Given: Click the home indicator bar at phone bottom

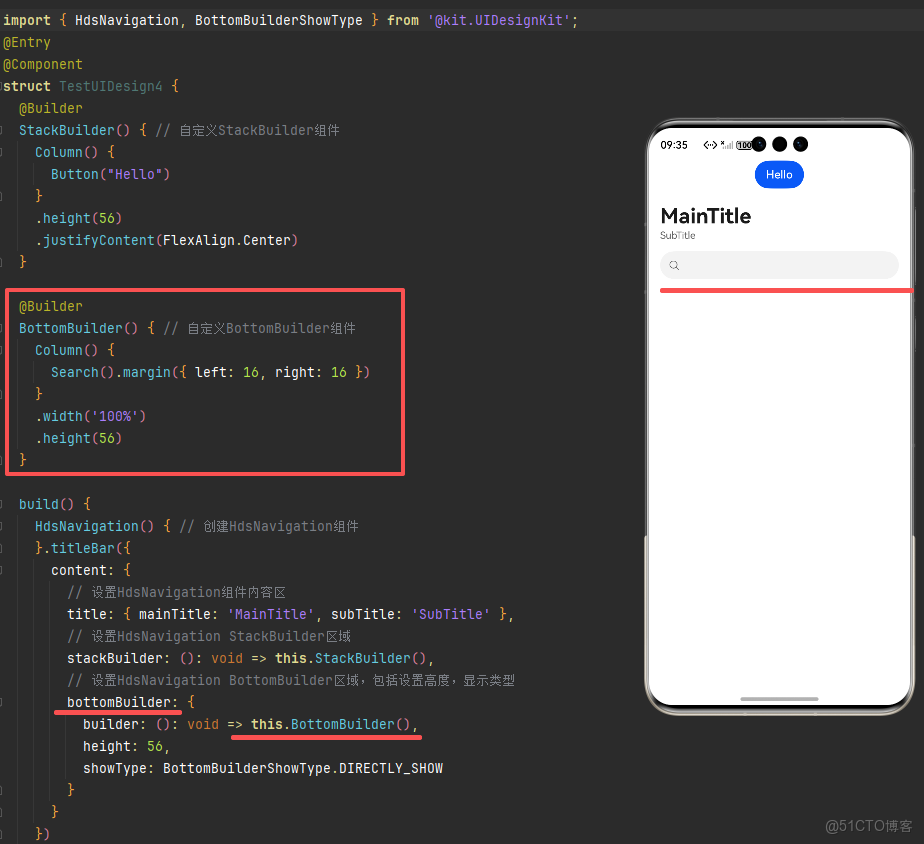Looking at the screenshot, I should pos(779,699).
